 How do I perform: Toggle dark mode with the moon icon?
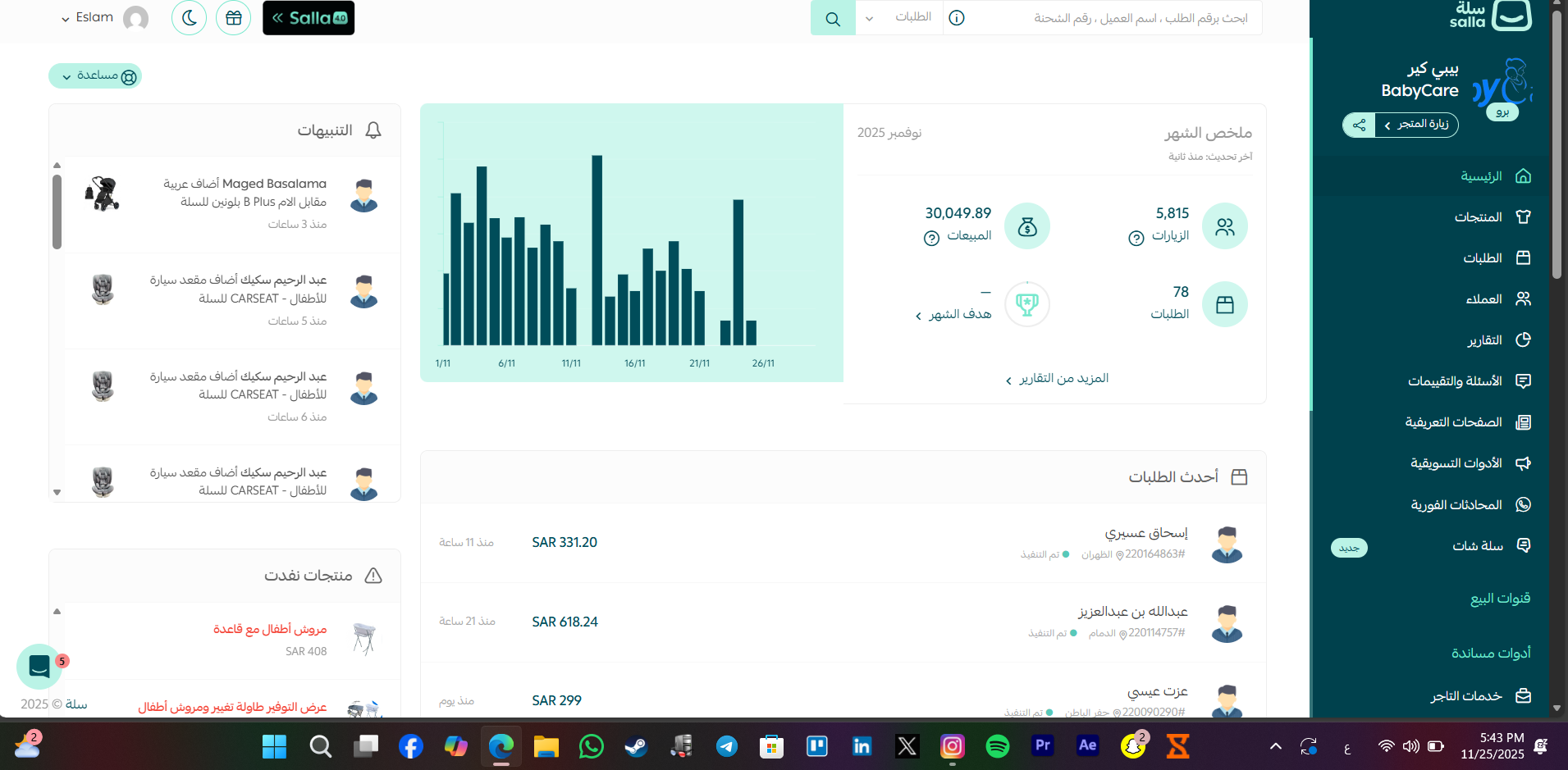(189, 17)
